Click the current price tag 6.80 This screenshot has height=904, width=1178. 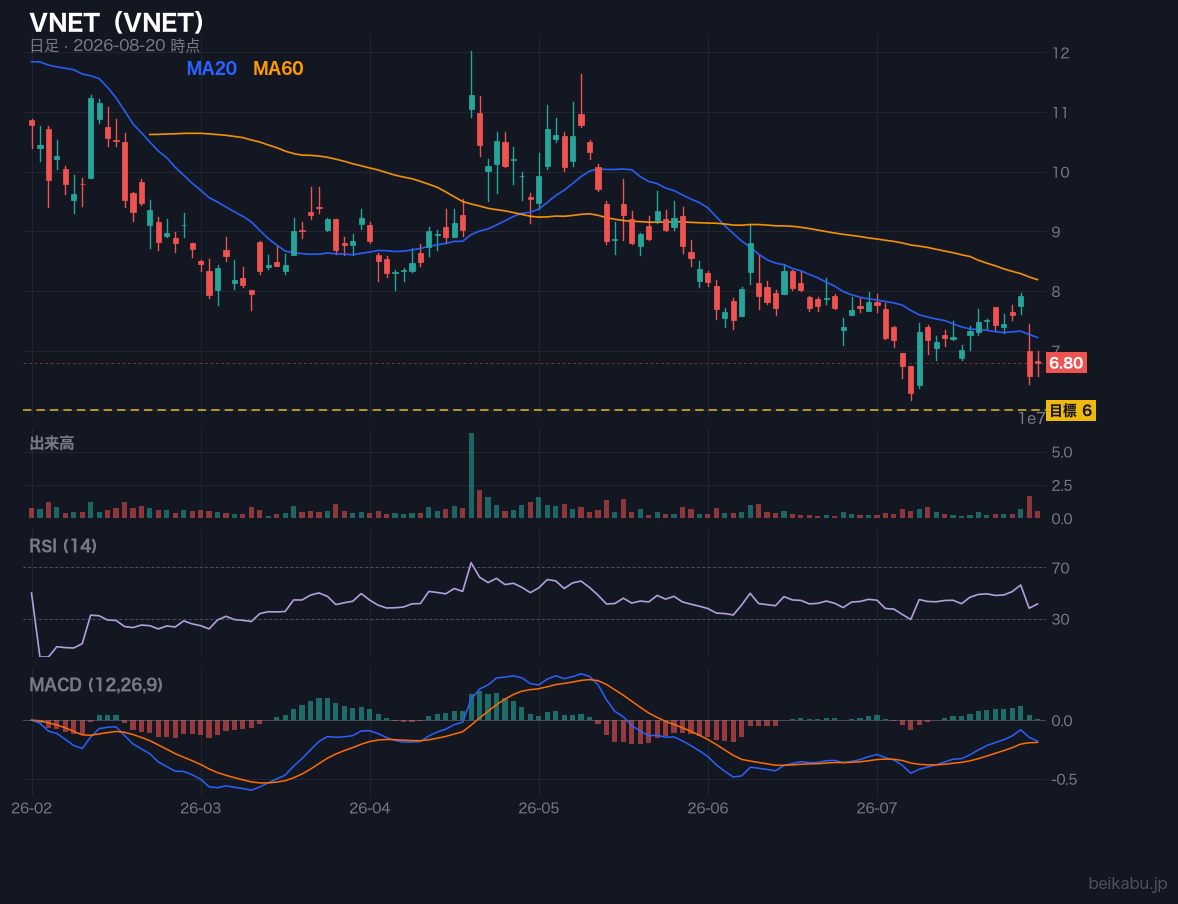(1066, 364)
